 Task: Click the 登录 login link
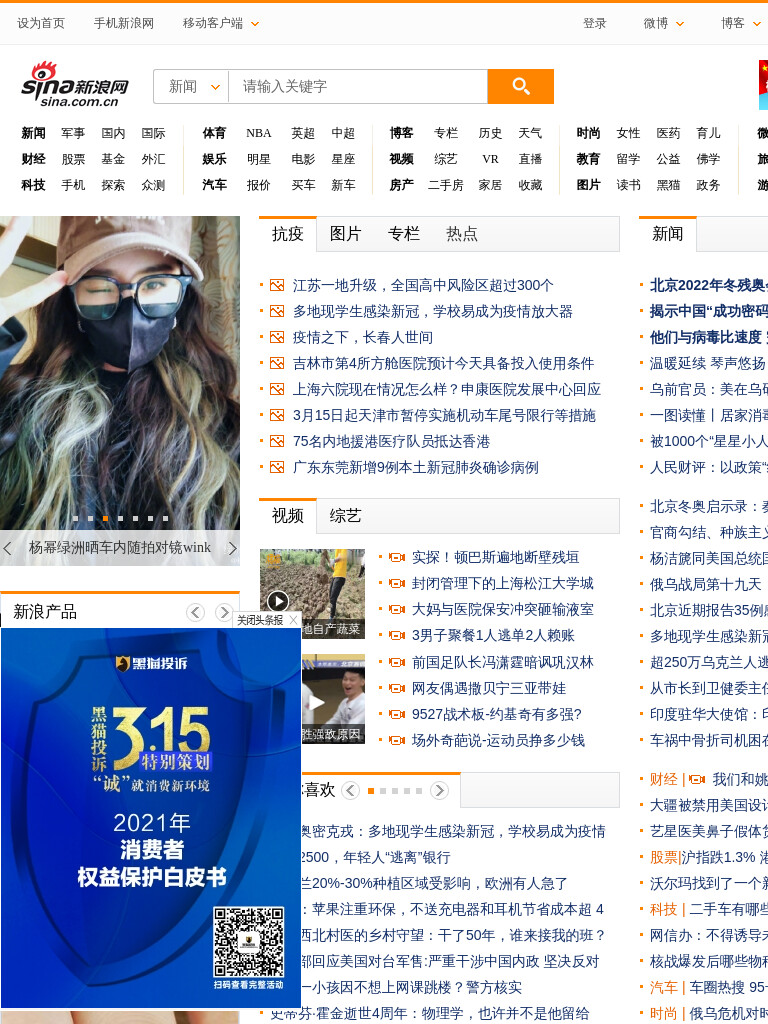594,24
